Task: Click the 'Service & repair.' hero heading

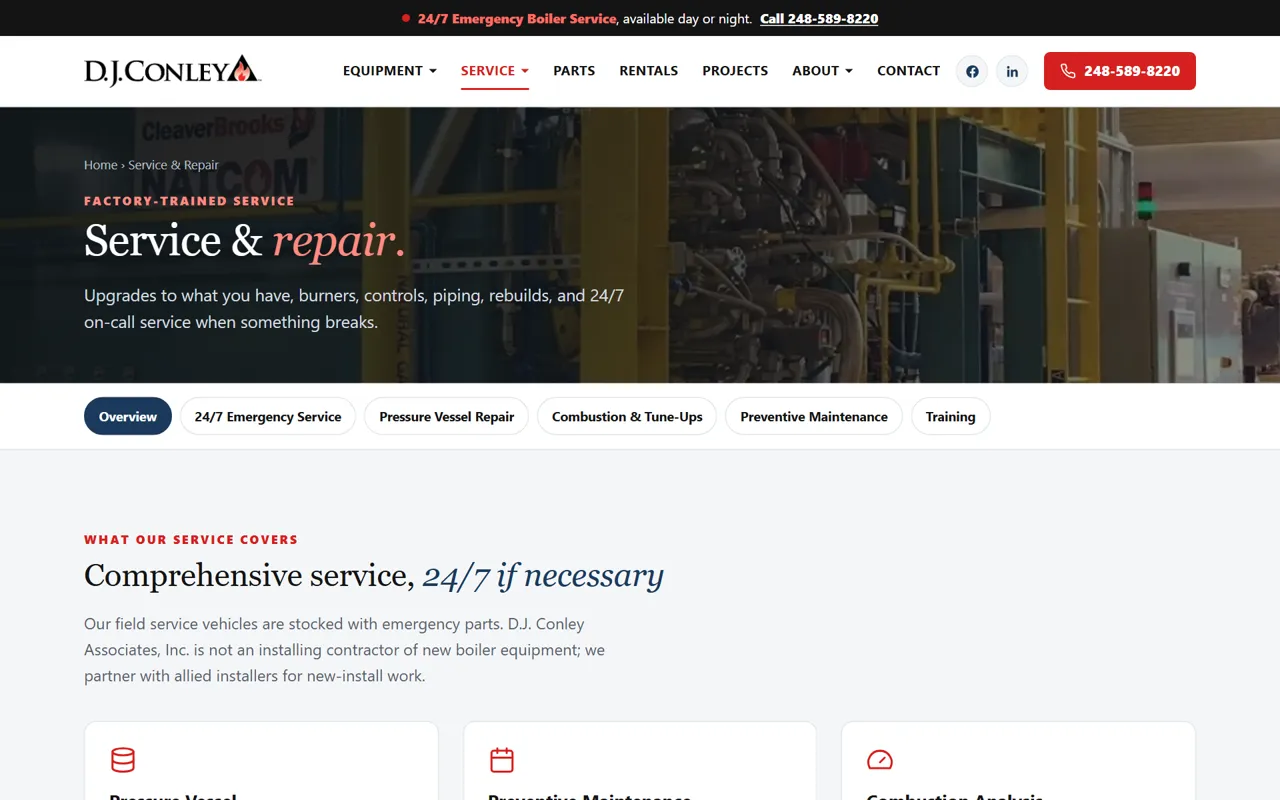Action: pos(245,242)
